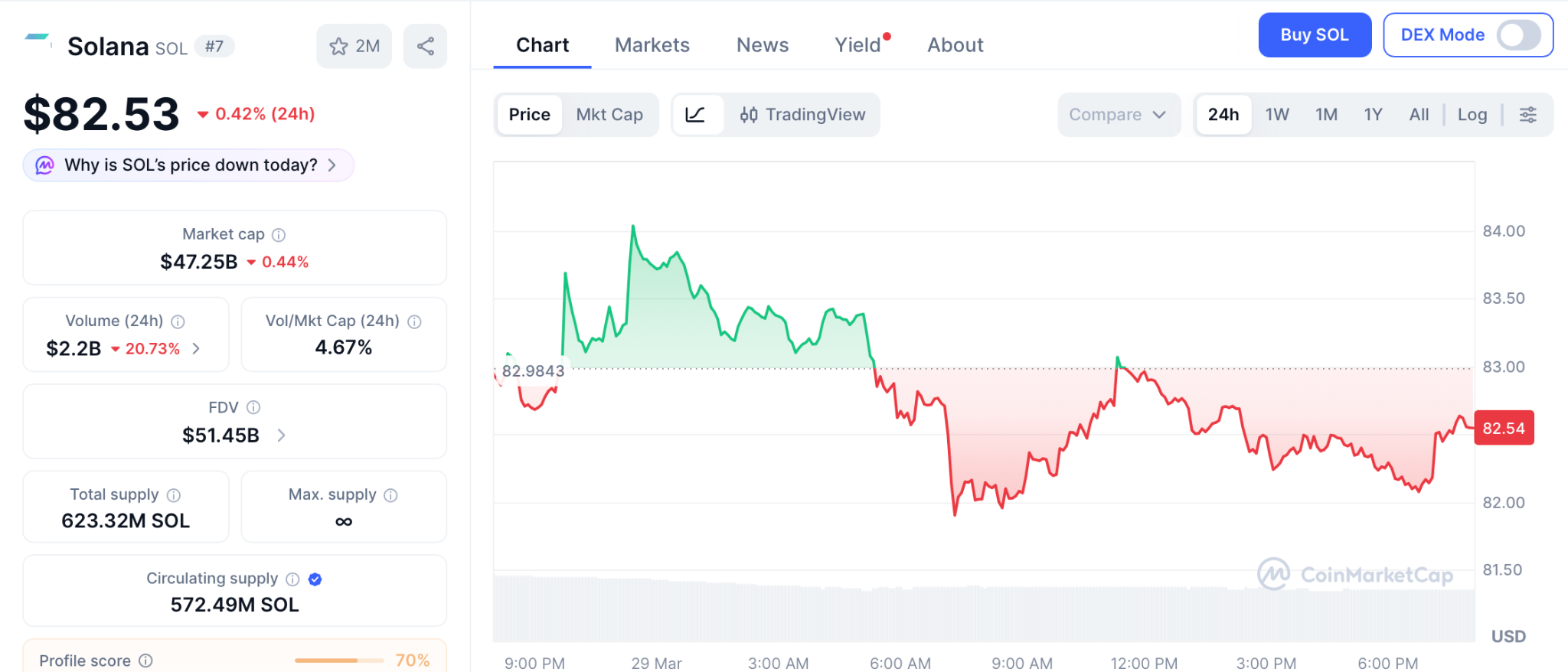This screenshot has width=1568, height=672.
Task: Switch to the Markets tab
Action: [x=652, y=45]
